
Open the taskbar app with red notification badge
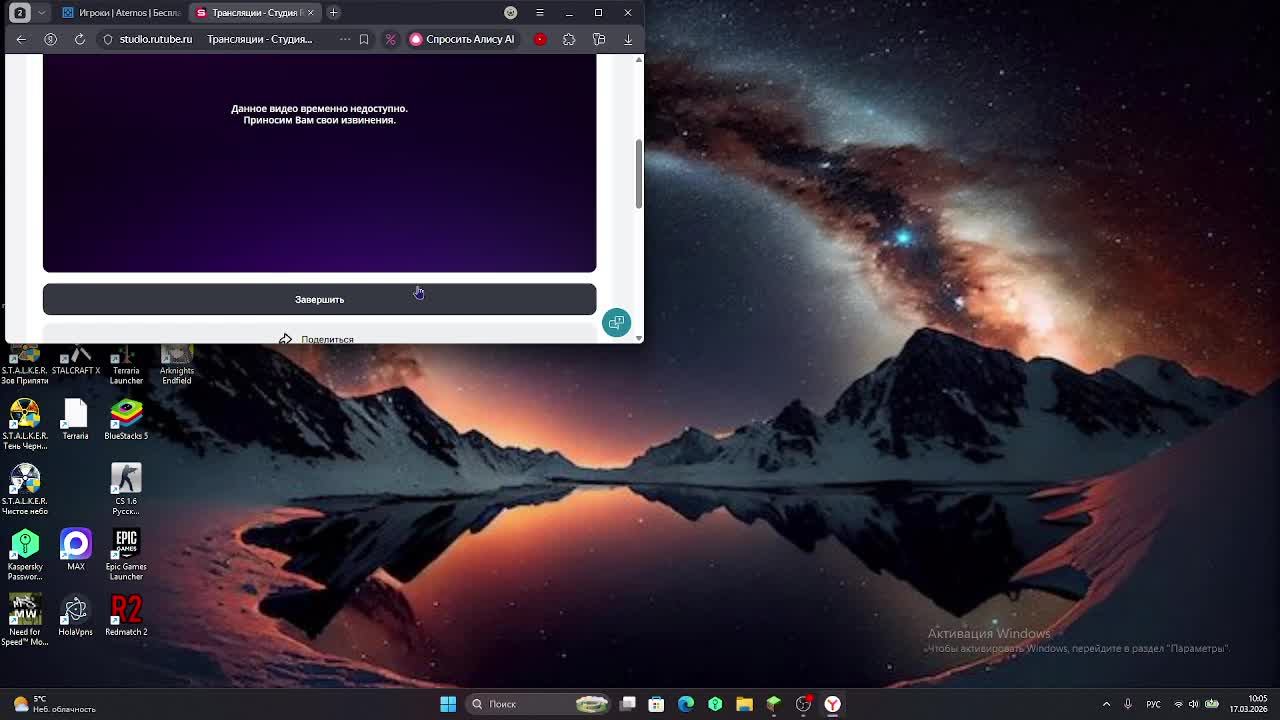click(803, 704)
